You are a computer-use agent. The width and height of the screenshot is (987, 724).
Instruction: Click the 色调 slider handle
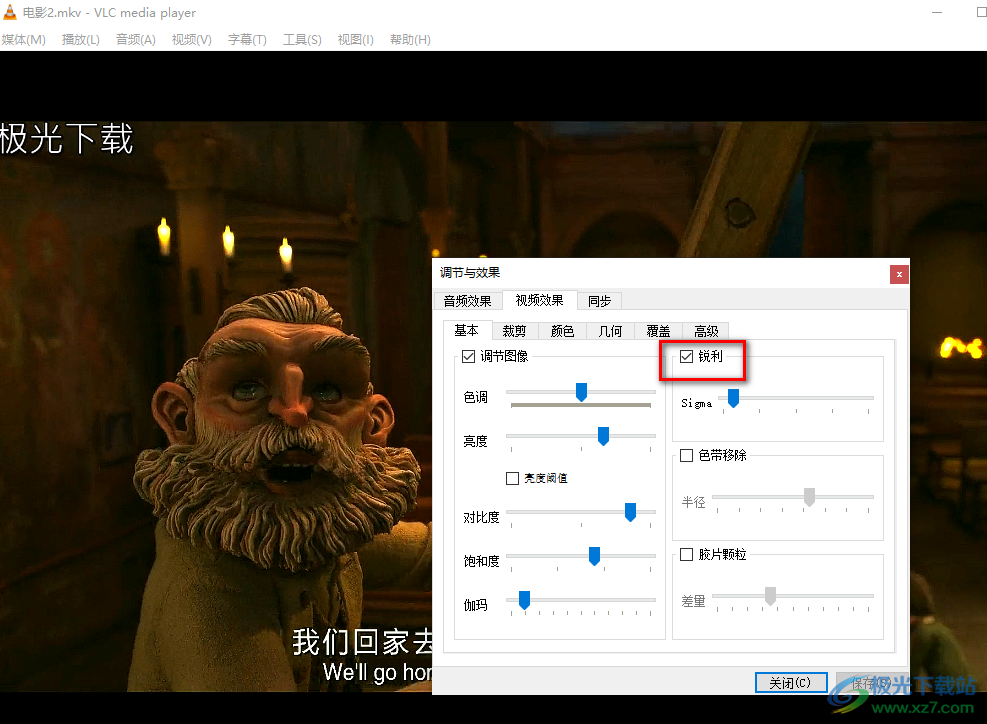pos(582,392)
